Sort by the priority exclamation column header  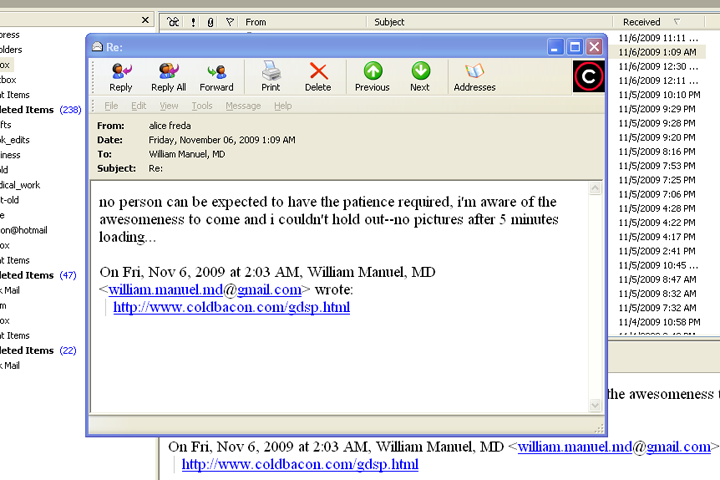point(193,22)
